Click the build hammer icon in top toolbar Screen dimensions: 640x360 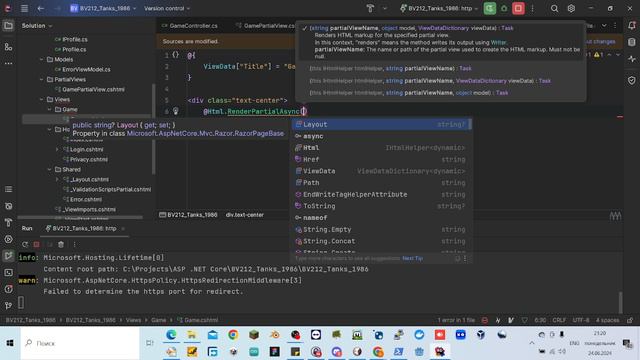[x=370, y=8]
